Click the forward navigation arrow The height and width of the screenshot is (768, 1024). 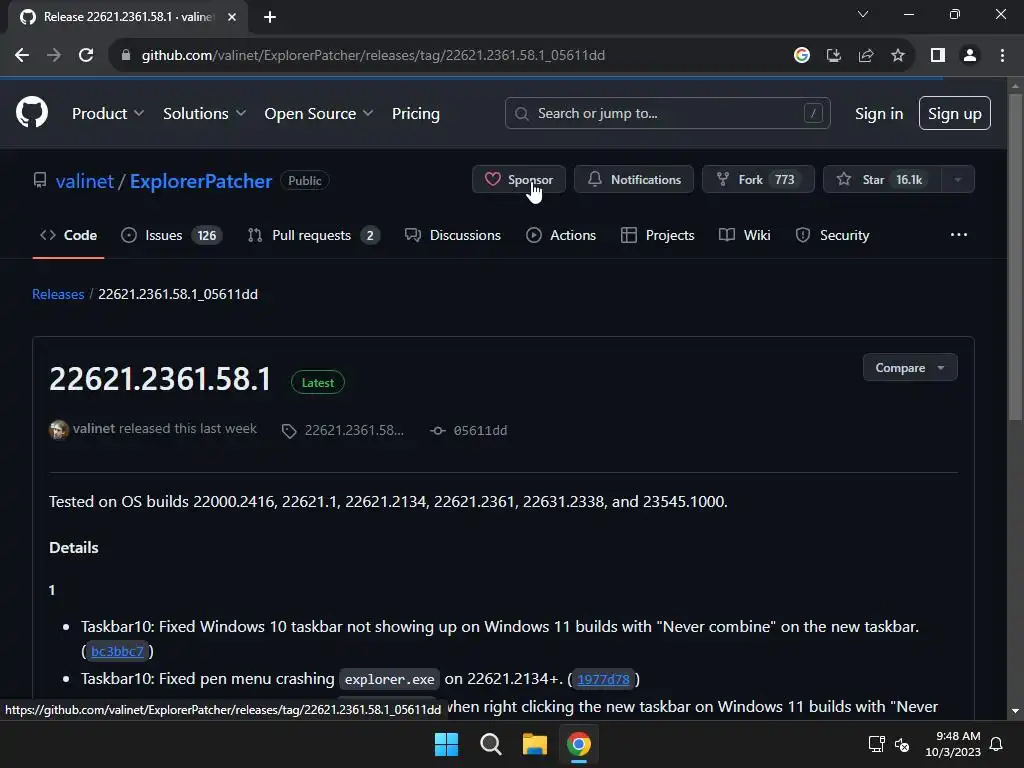(54, 56)
